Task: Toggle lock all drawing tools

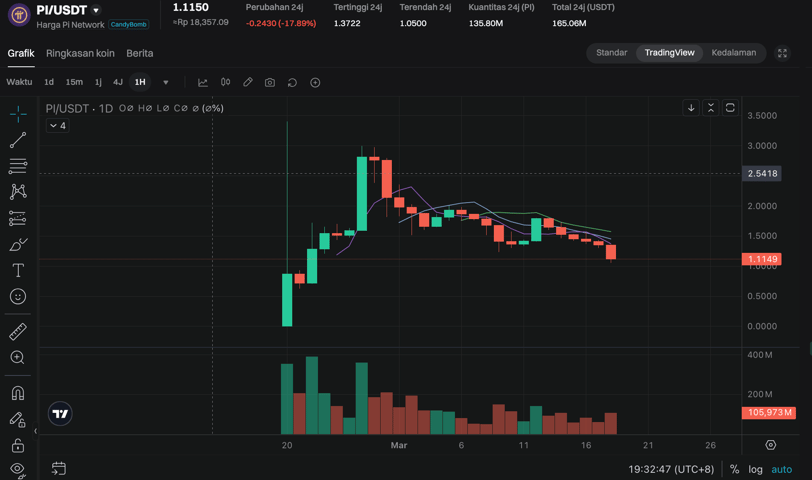Action: tap(18, 445)
